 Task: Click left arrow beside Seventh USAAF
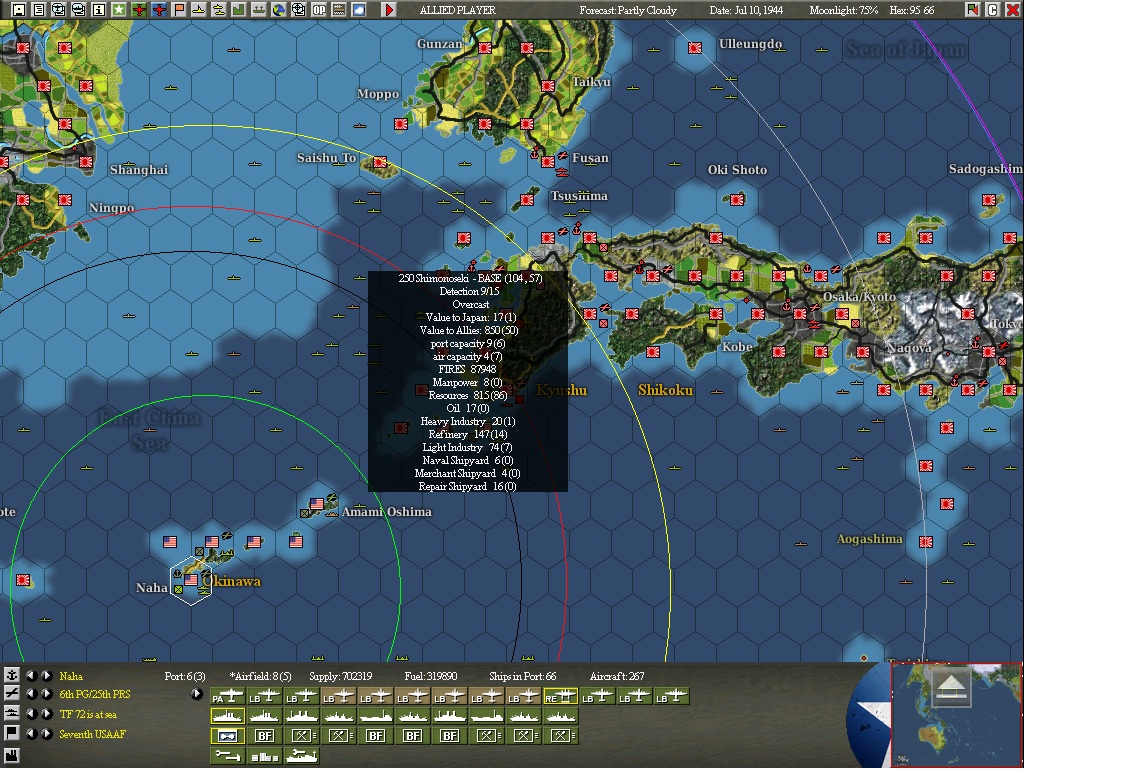pyautogui.click(x=31, y=734)
